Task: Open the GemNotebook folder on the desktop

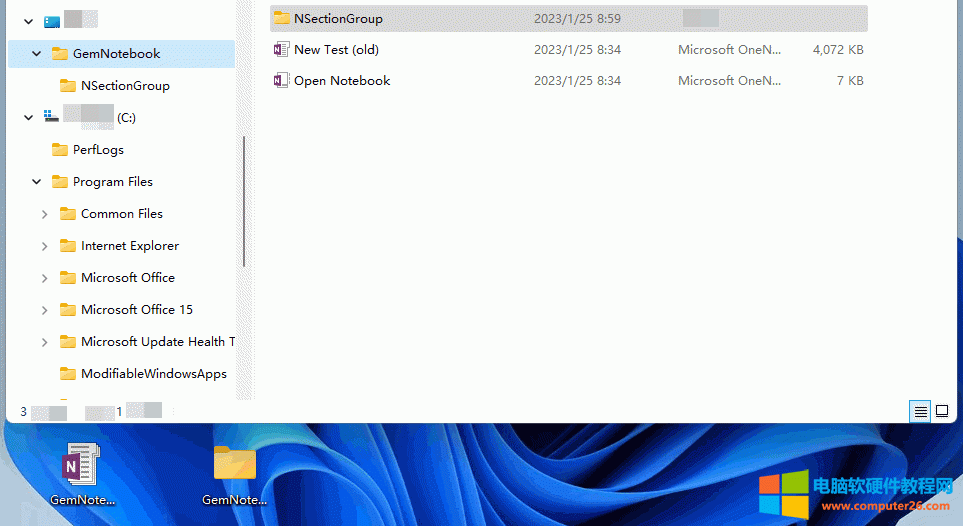Action: tap(234, 466)
